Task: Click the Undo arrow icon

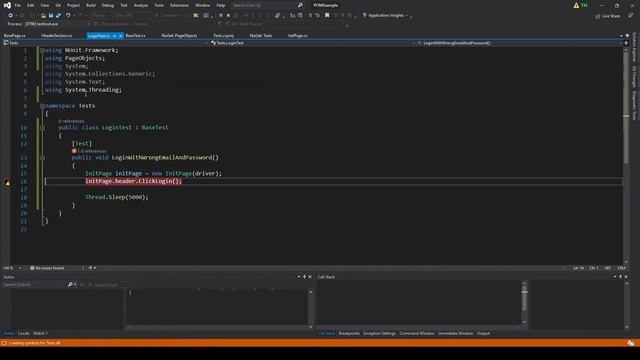Action: 68,16
